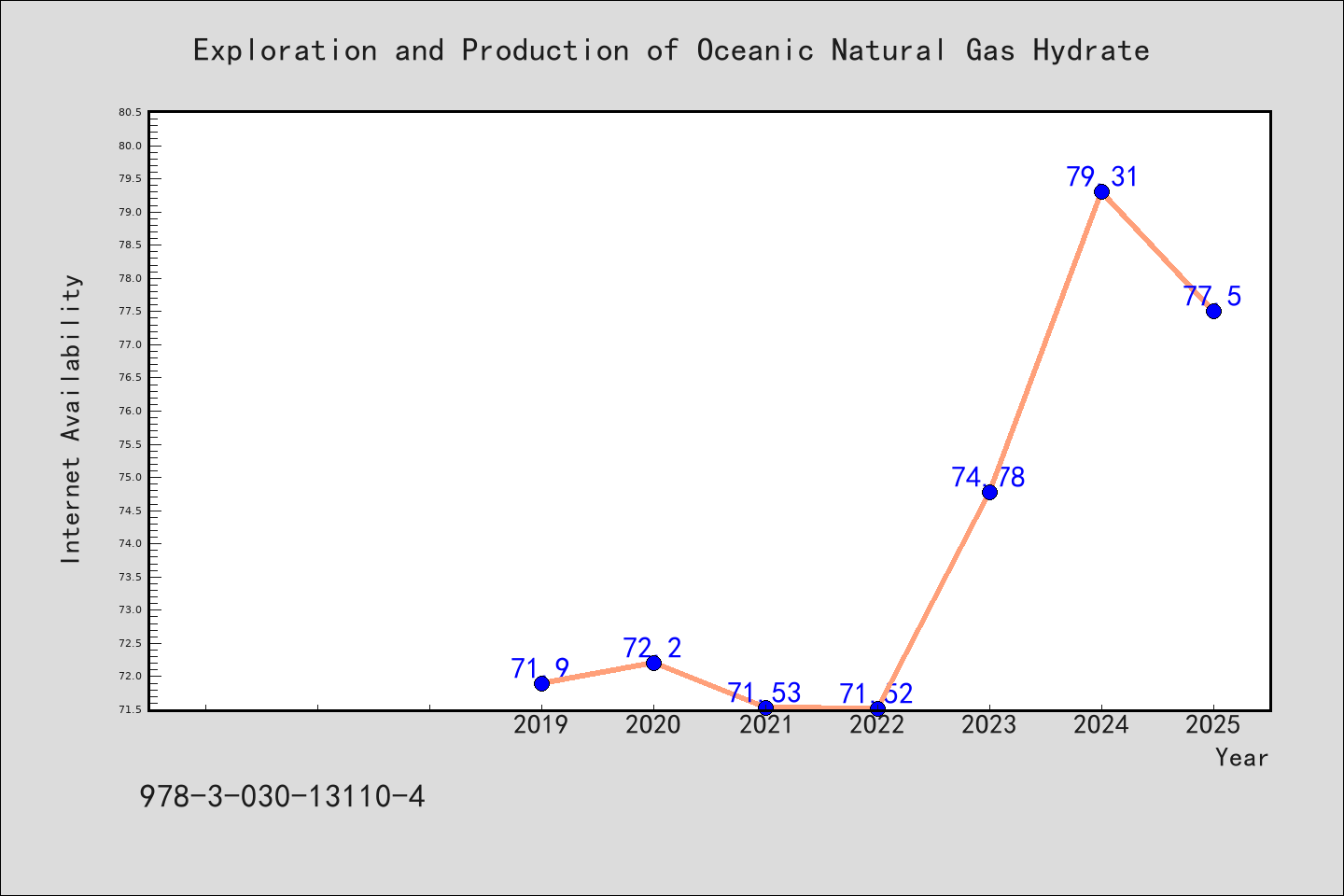The image size is (1344, 896).
Task: Click the y-axis tick label 76.0
Action: [130, 411]
